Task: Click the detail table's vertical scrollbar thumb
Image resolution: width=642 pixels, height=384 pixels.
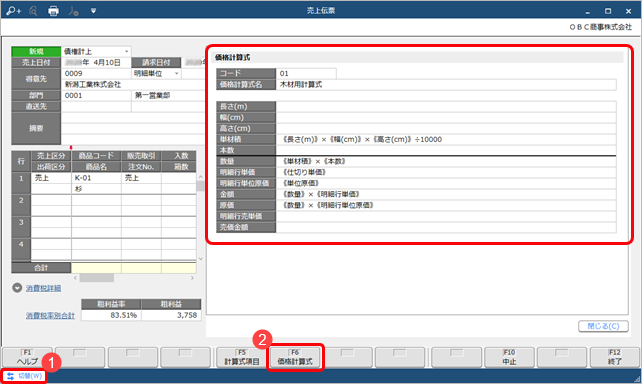Action: click(200, 186)
